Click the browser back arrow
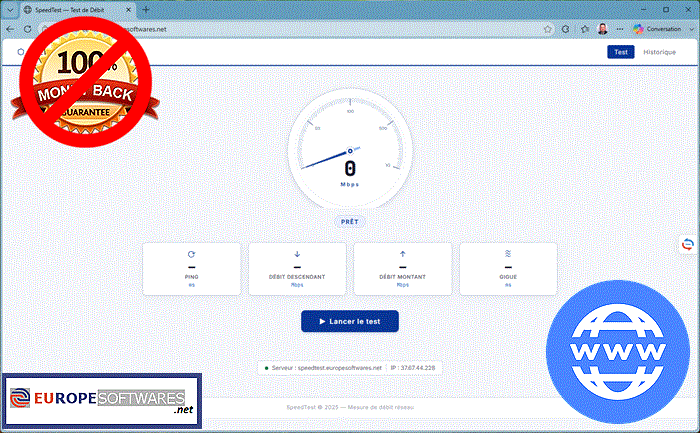Viewport: 700px width, 433px height. (10, 29)
